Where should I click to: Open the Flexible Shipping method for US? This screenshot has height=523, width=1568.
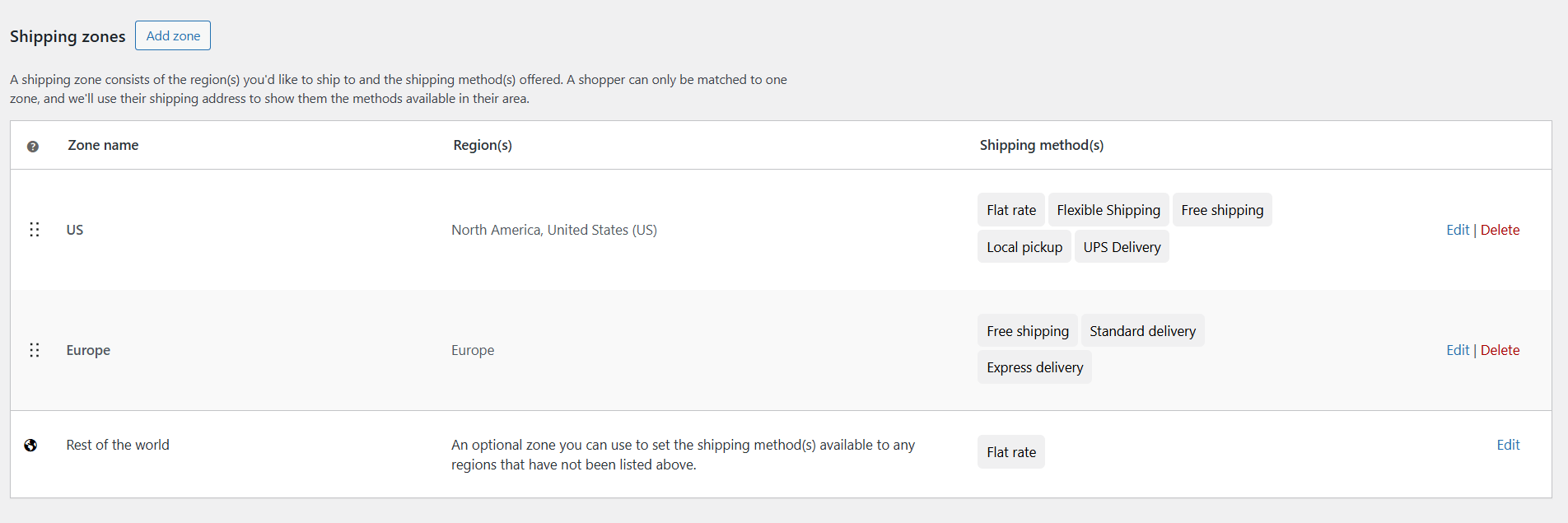click(1108, 209)
